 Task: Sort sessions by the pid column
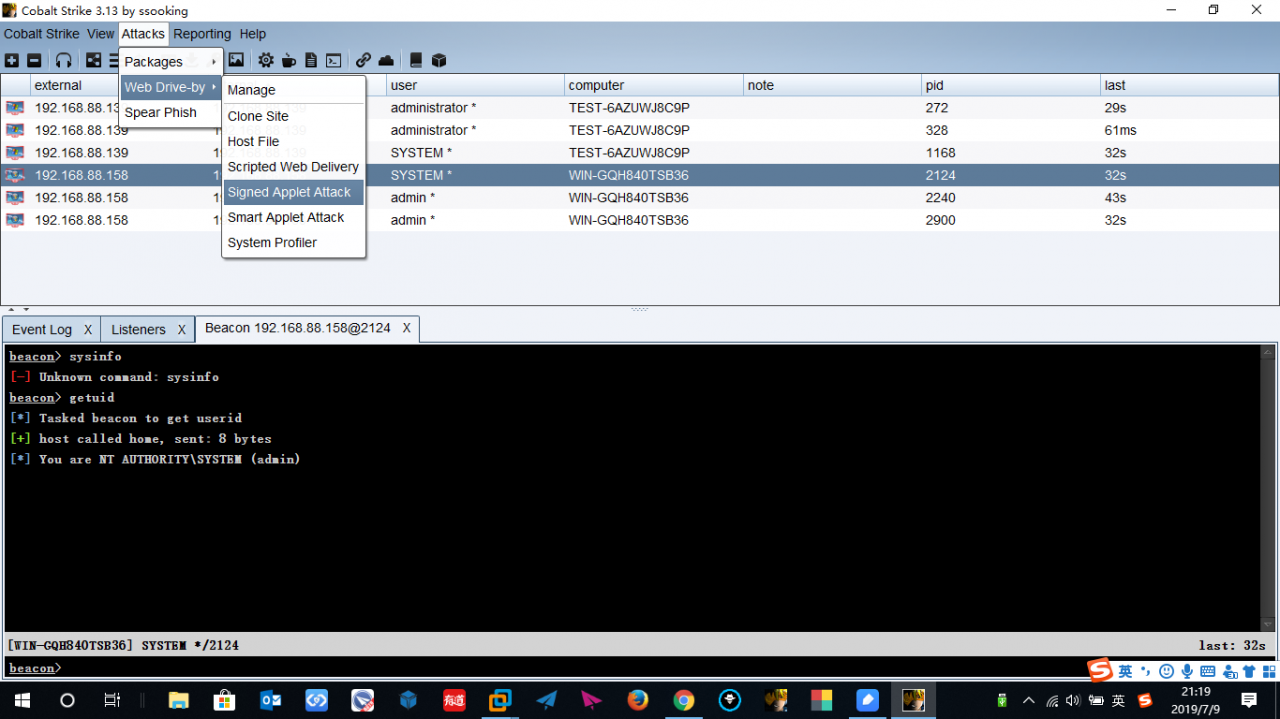point(1010,85)
